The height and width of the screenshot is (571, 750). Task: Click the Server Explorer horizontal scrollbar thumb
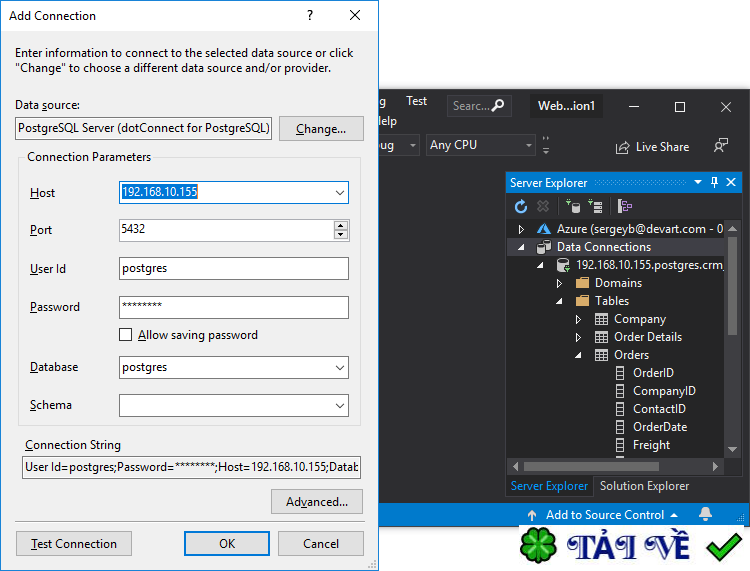coord(591,466)
